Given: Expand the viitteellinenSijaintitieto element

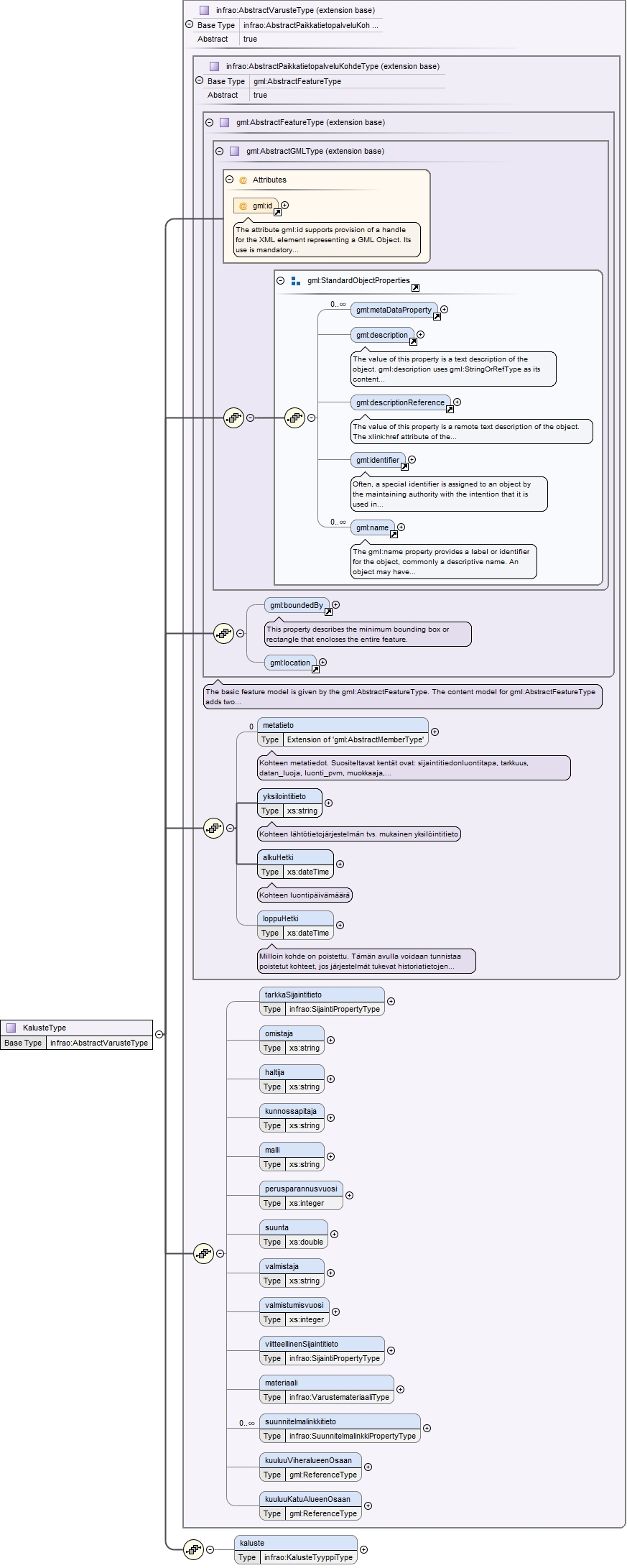Looking at the screenshot, I should tap(391, 1350).
